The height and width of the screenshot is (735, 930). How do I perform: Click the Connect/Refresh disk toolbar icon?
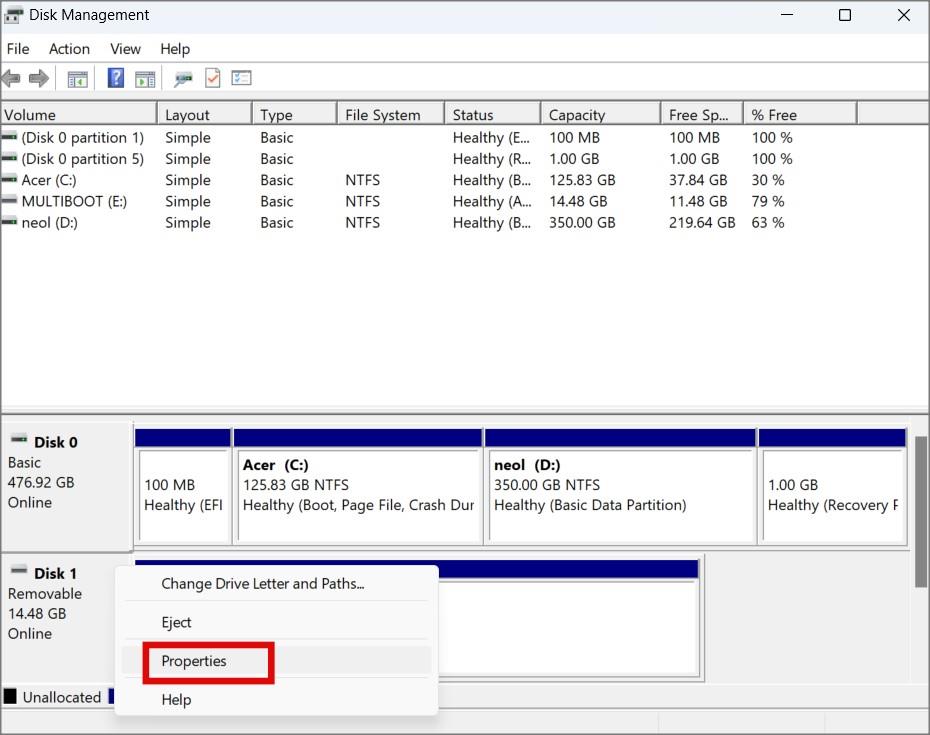[x=183, y=78]
